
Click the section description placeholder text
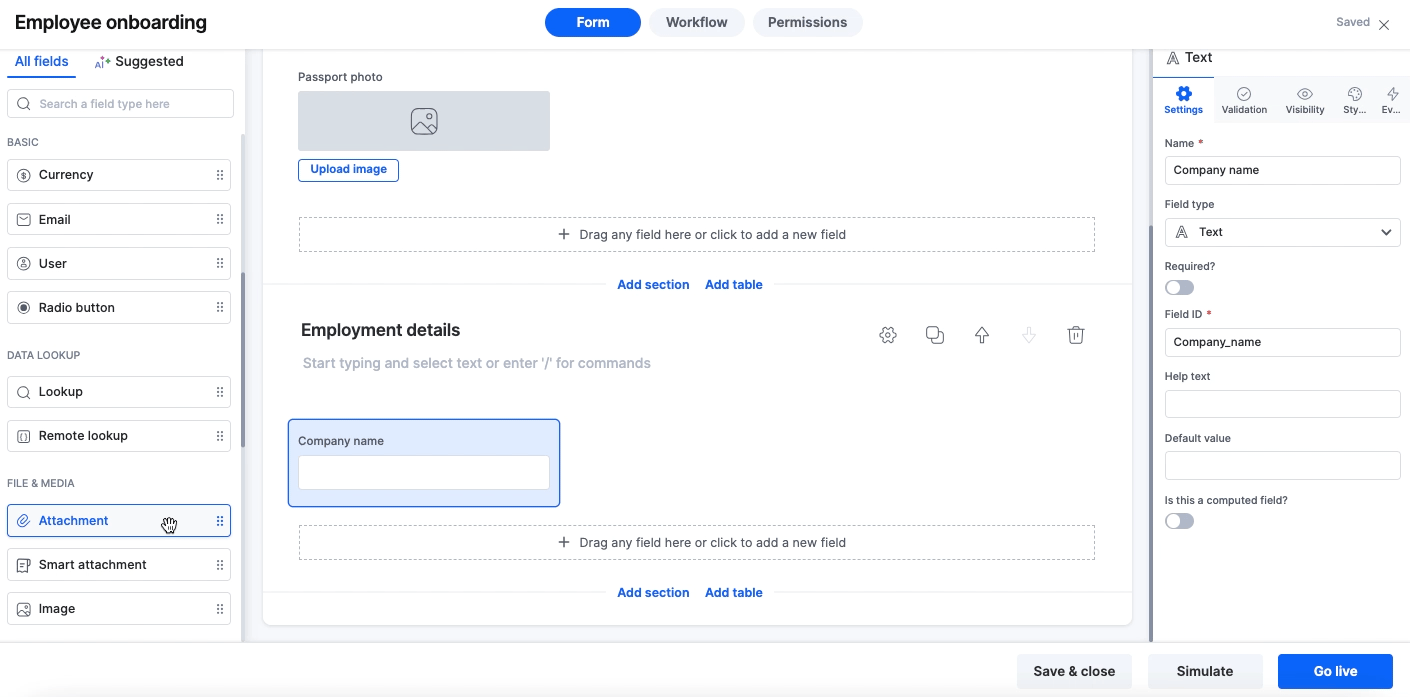point(477,363)
